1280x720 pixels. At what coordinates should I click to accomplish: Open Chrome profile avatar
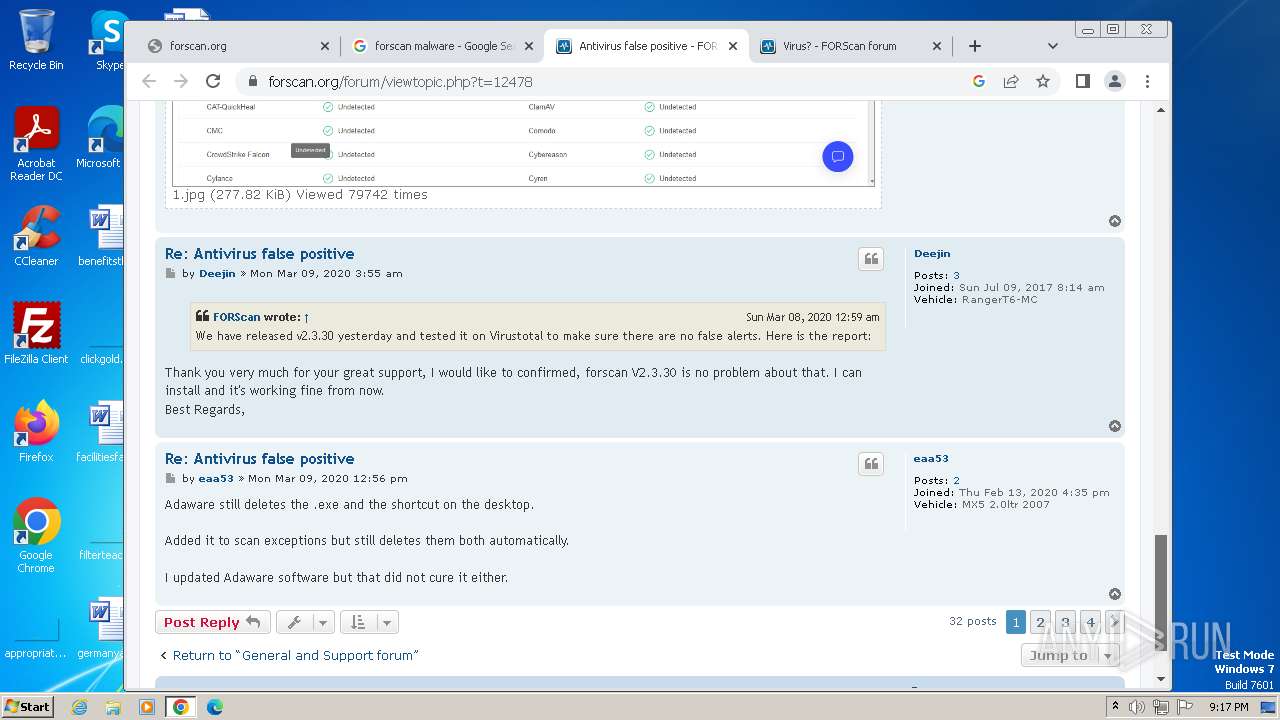click(1115, 81)
